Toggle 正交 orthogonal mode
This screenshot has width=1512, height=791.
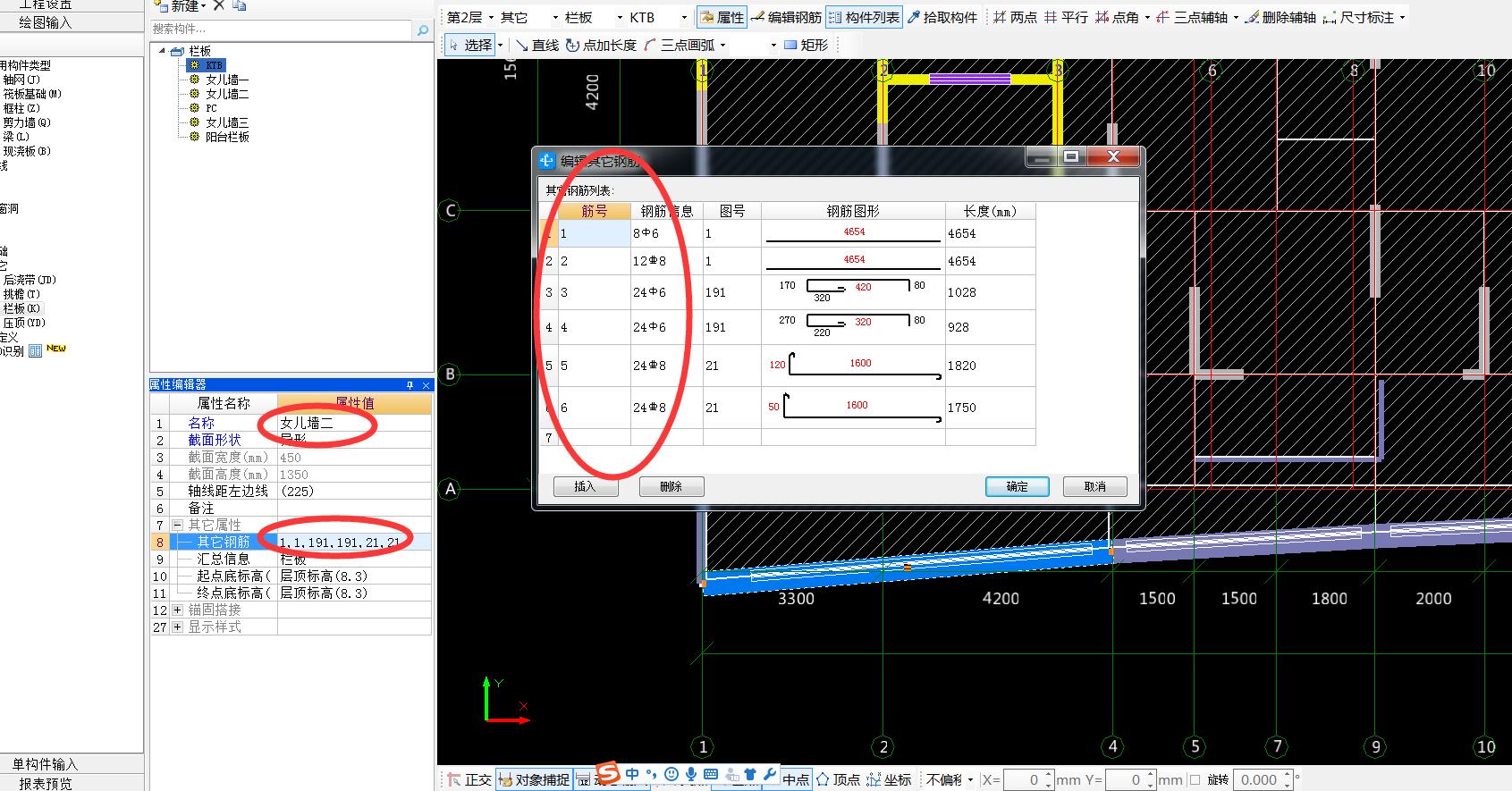(469, 779)
